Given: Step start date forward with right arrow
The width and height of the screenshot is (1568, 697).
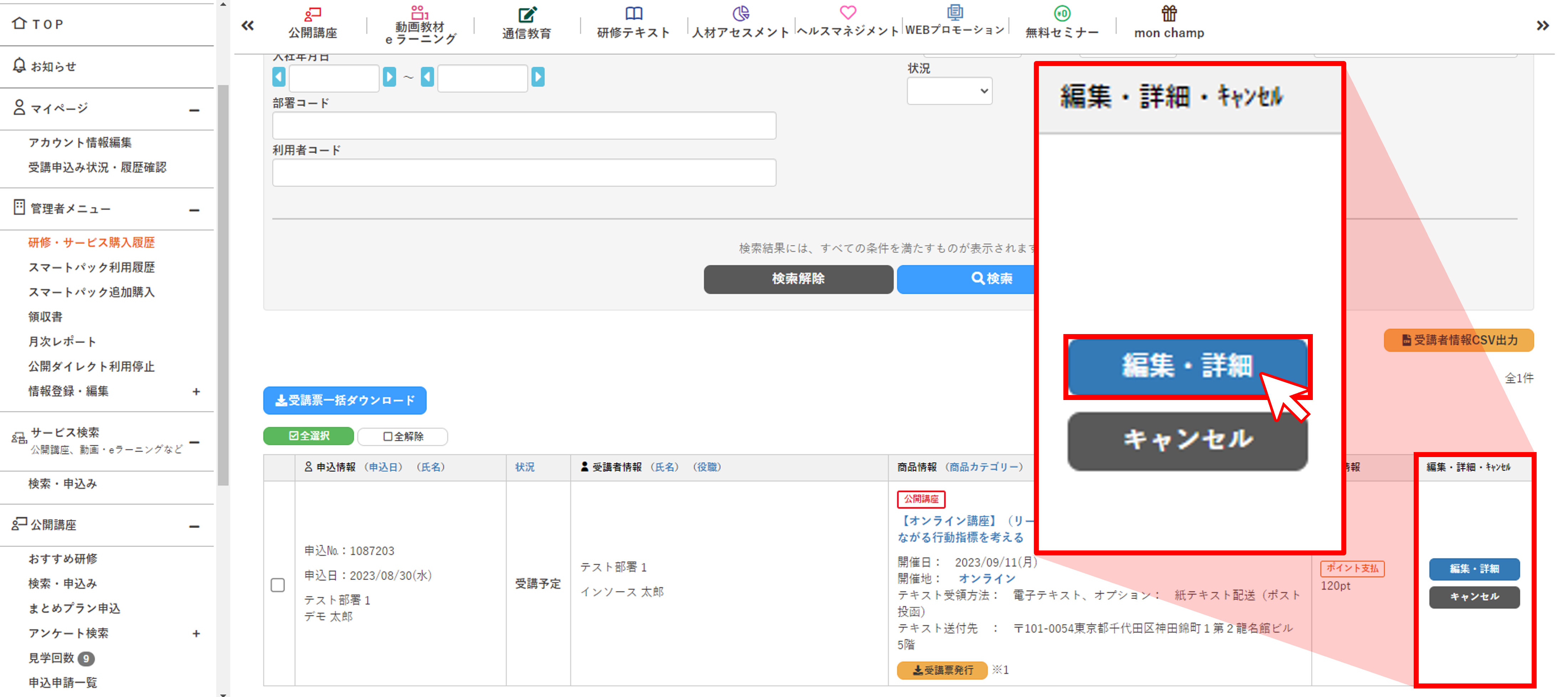Looking at the screenshot, I should 390,77.
